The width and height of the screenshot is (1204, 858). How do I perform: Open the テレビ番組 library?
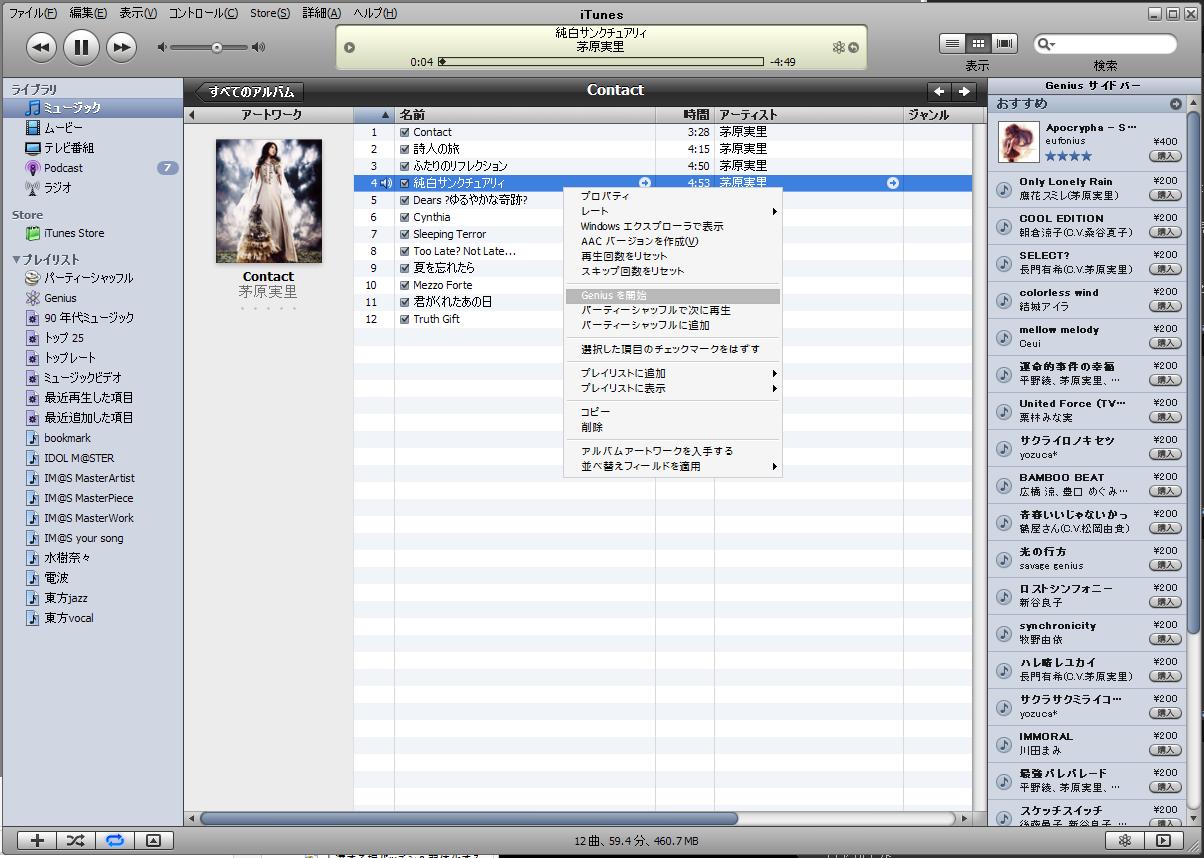(x=91, y=148)
